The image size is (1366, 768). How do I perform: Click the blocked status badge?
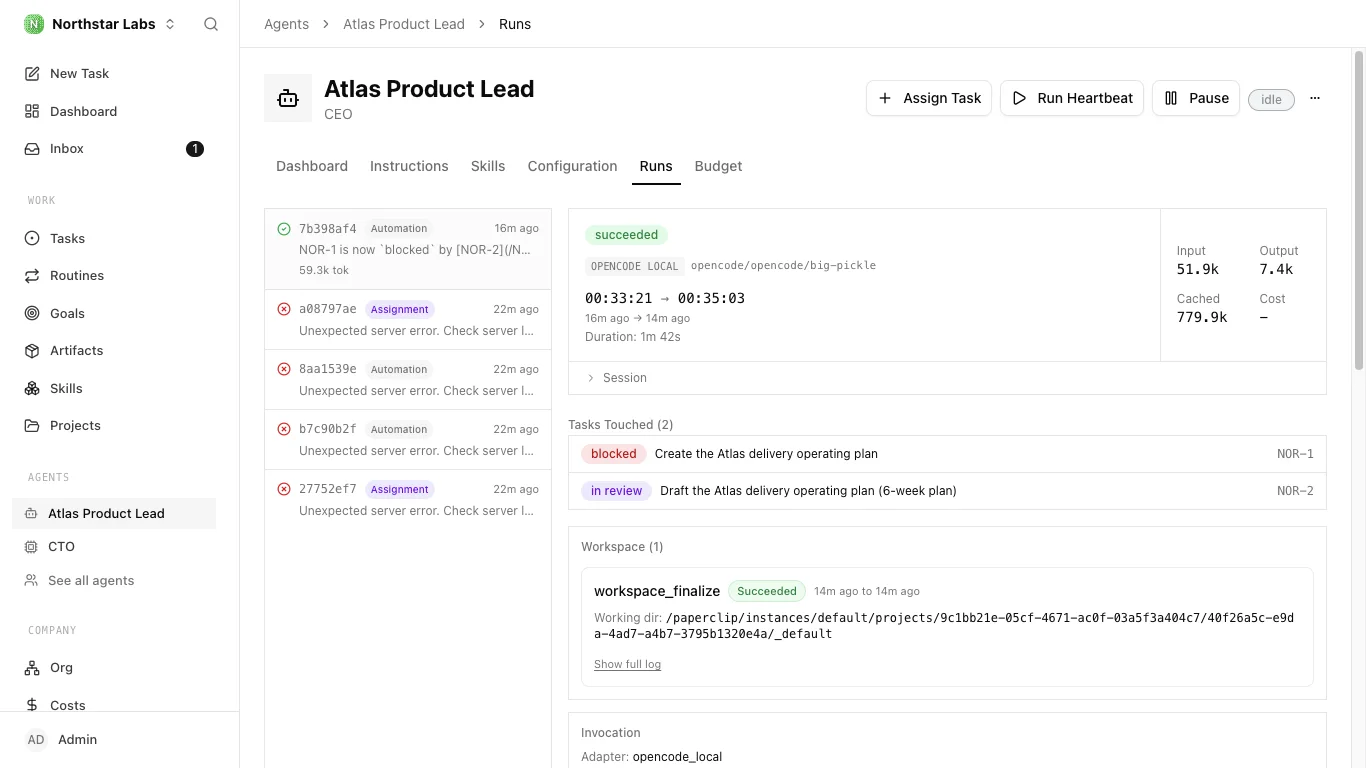[x=613, y=454]
